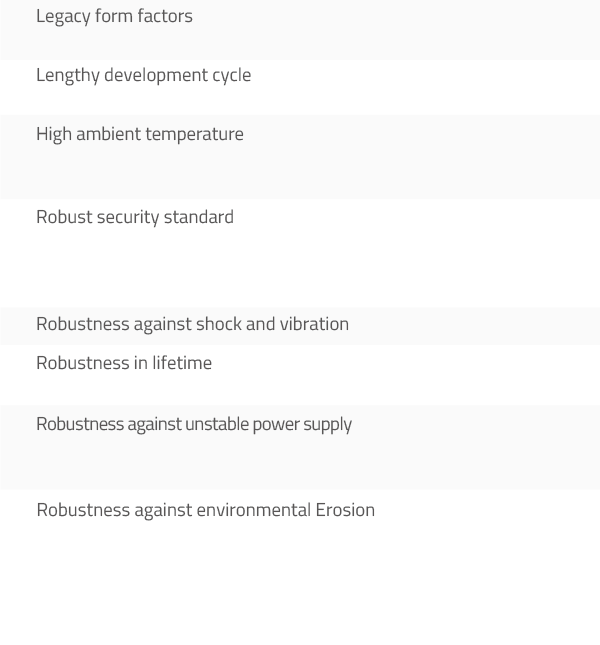The height and width of the screenshot is (645, 600).
Task: Click the word 'Erosion' in last row
Action: pyautogui.click(x=345, y=510)
